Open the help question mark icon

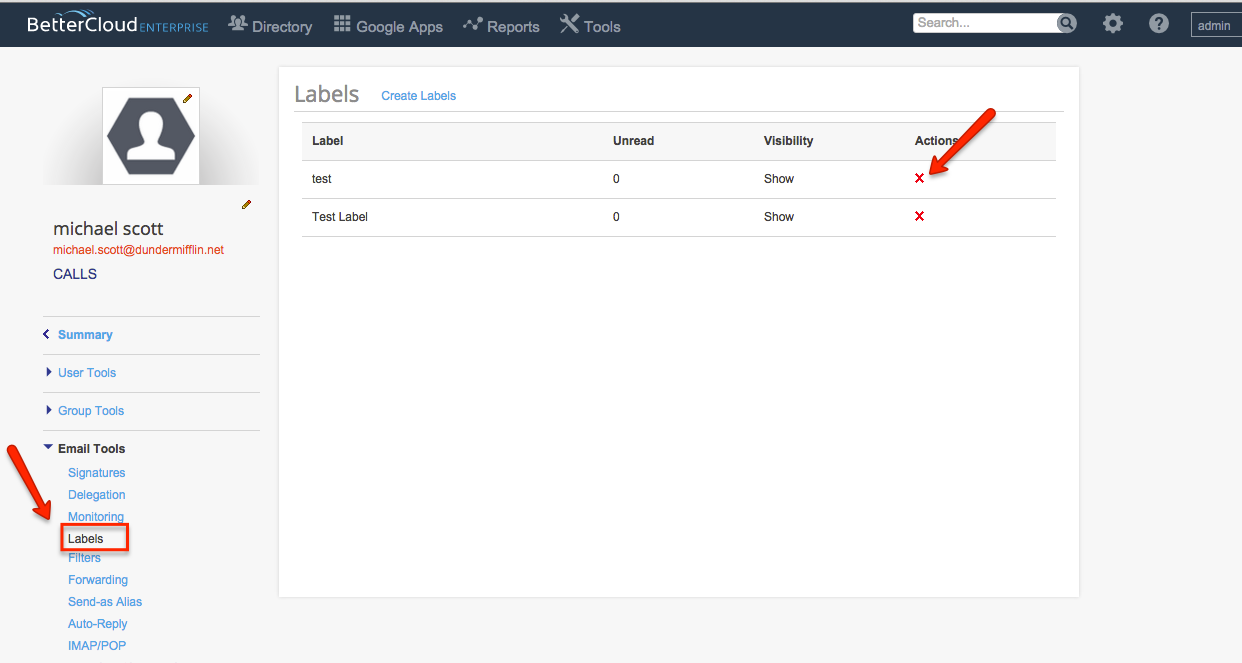1159,23
